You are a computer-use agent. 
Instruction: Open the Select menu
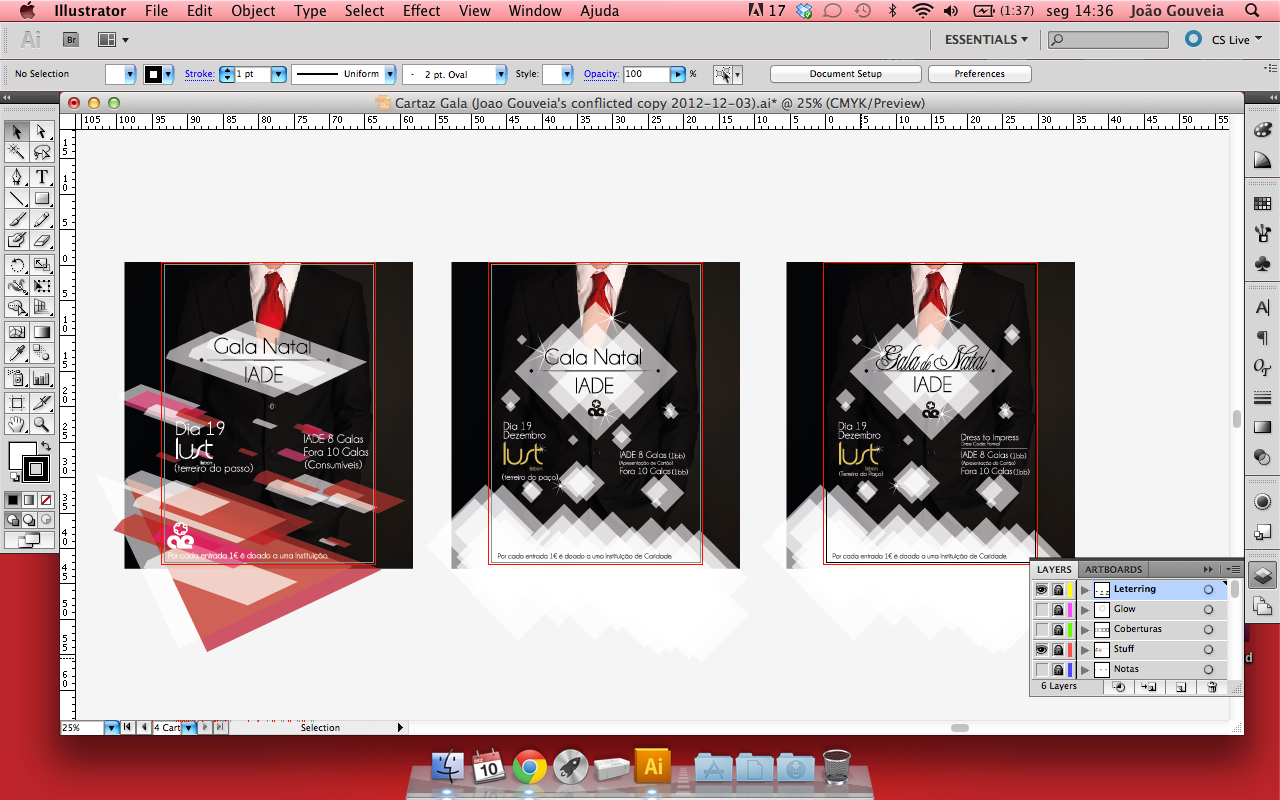(x=364, y=11)
